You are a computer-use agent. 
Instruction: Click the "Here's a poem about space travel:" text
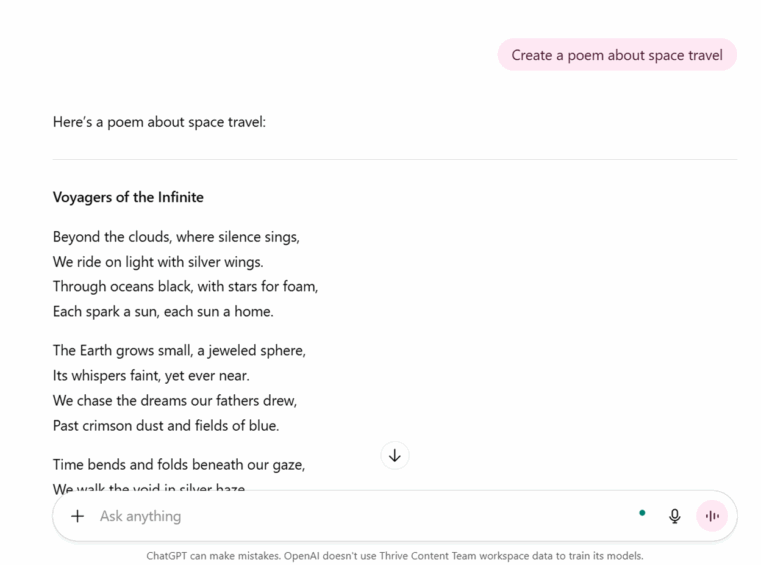(x=159, y=122)
